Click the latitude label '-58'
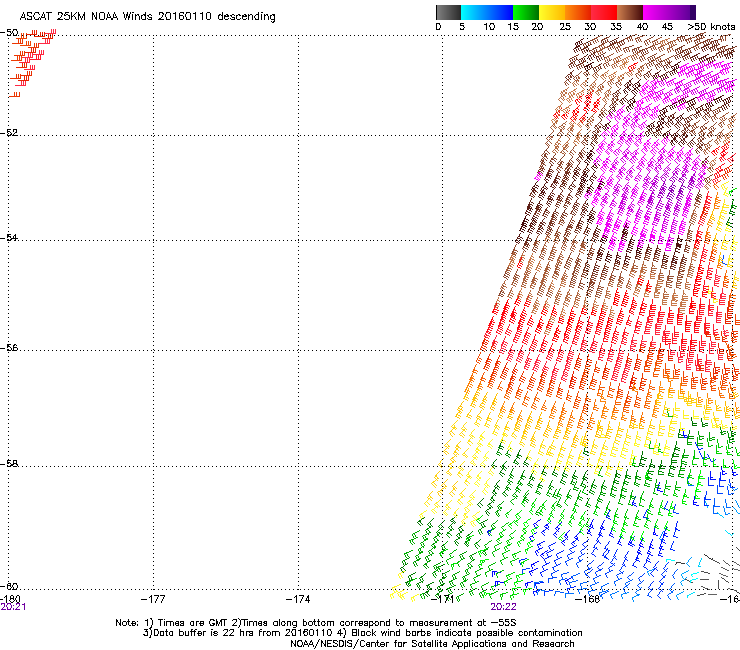Image resolution: width=740 pixels, height=650 pixels. pyautogui.click(x=9, y=464)
